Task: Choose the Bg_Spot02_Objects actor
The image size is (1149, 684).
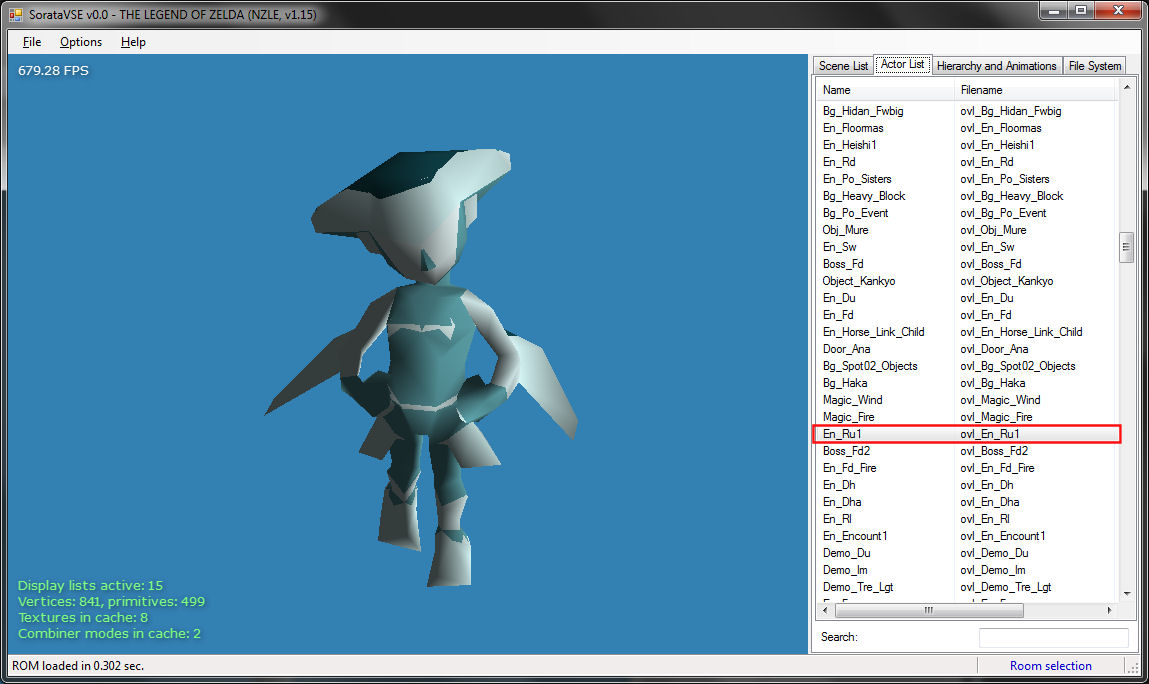Action: tap(967, 366)
